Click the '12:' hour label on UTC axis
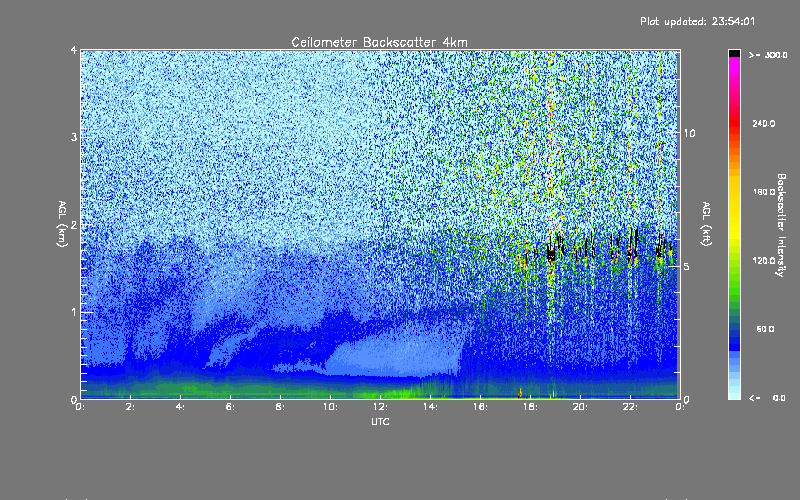The height and width of the screenshot is (500, 800). pyautogui.click(x=380, y=407)
